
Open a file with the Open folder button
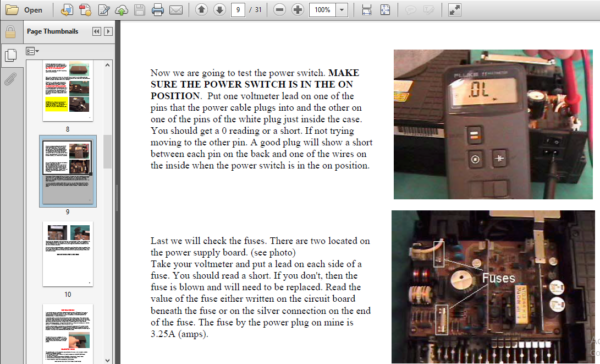(24, 10)
